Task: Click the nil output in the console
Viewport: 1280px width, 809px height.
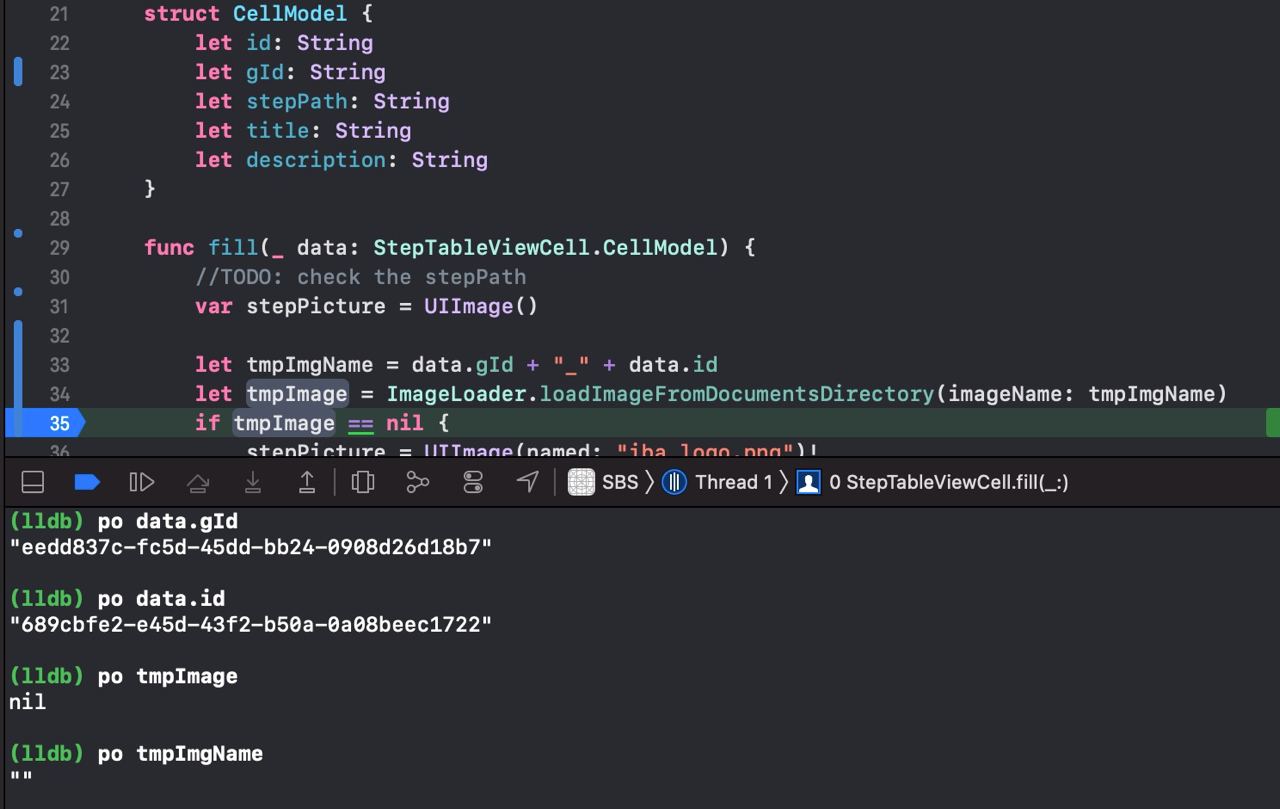Action: (27, 702)
